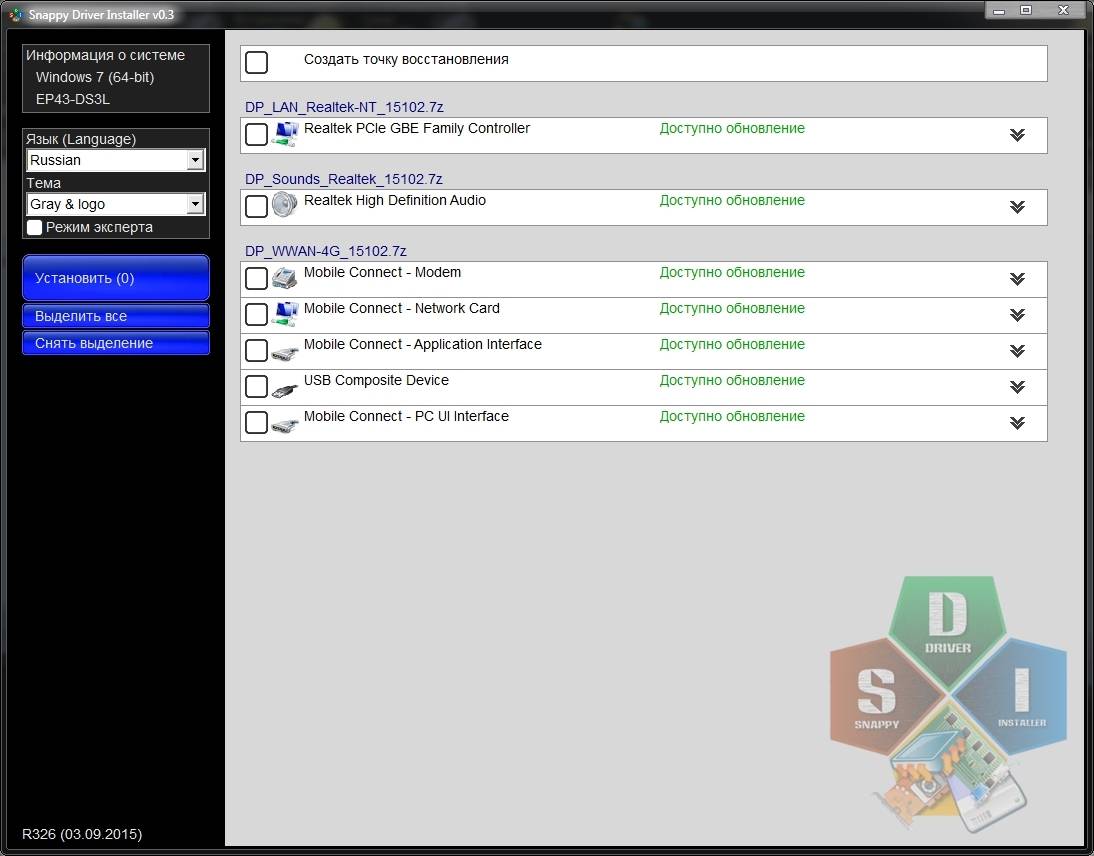Viewport: 1094px width, 856px height.
Task: Toggle the expert mode checkbox
Action: tap(34, 227)
